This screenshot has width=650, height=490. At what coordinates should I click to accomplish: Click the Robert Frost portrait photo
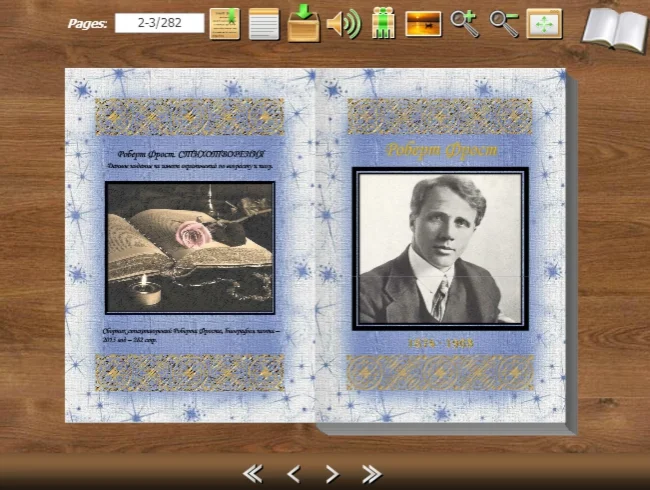(440, 249)
